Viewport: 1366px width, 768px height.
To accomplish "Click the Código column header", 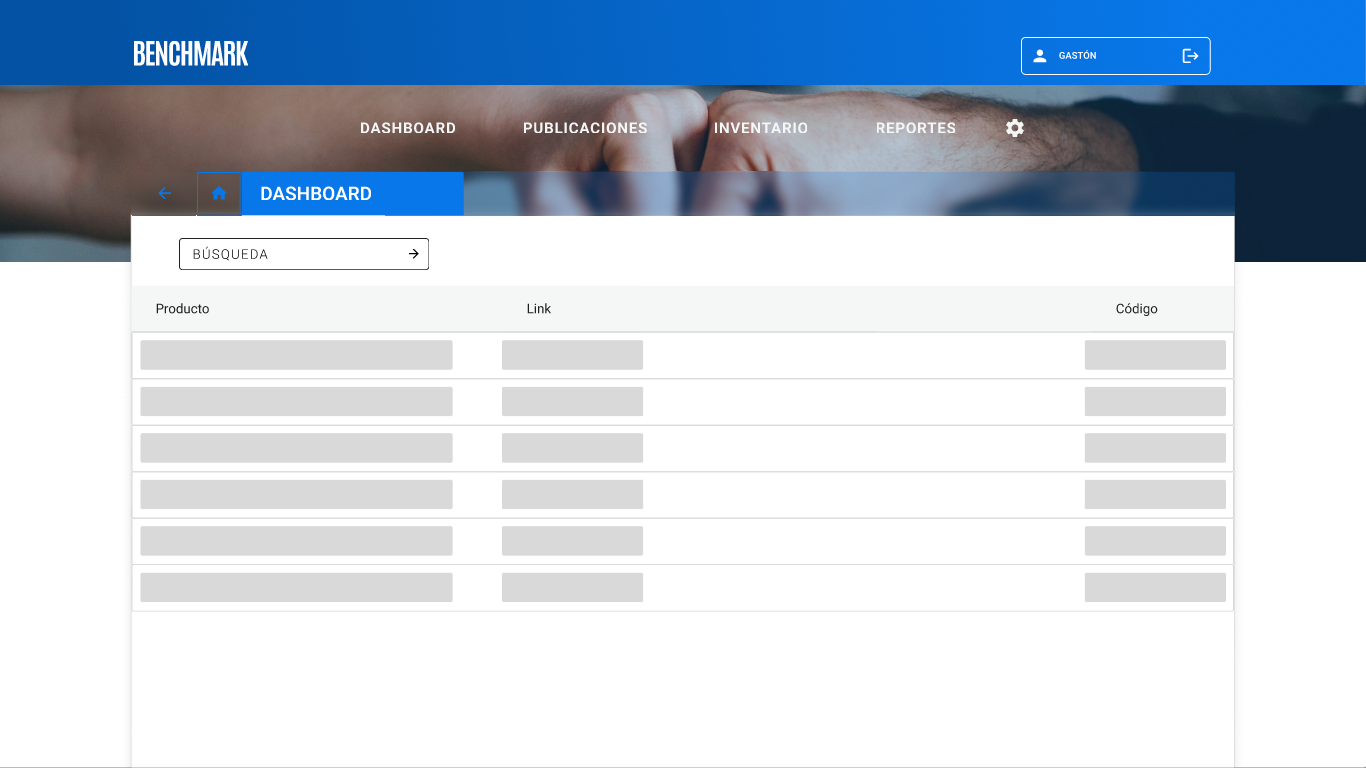I will [x=1136, y=309].
